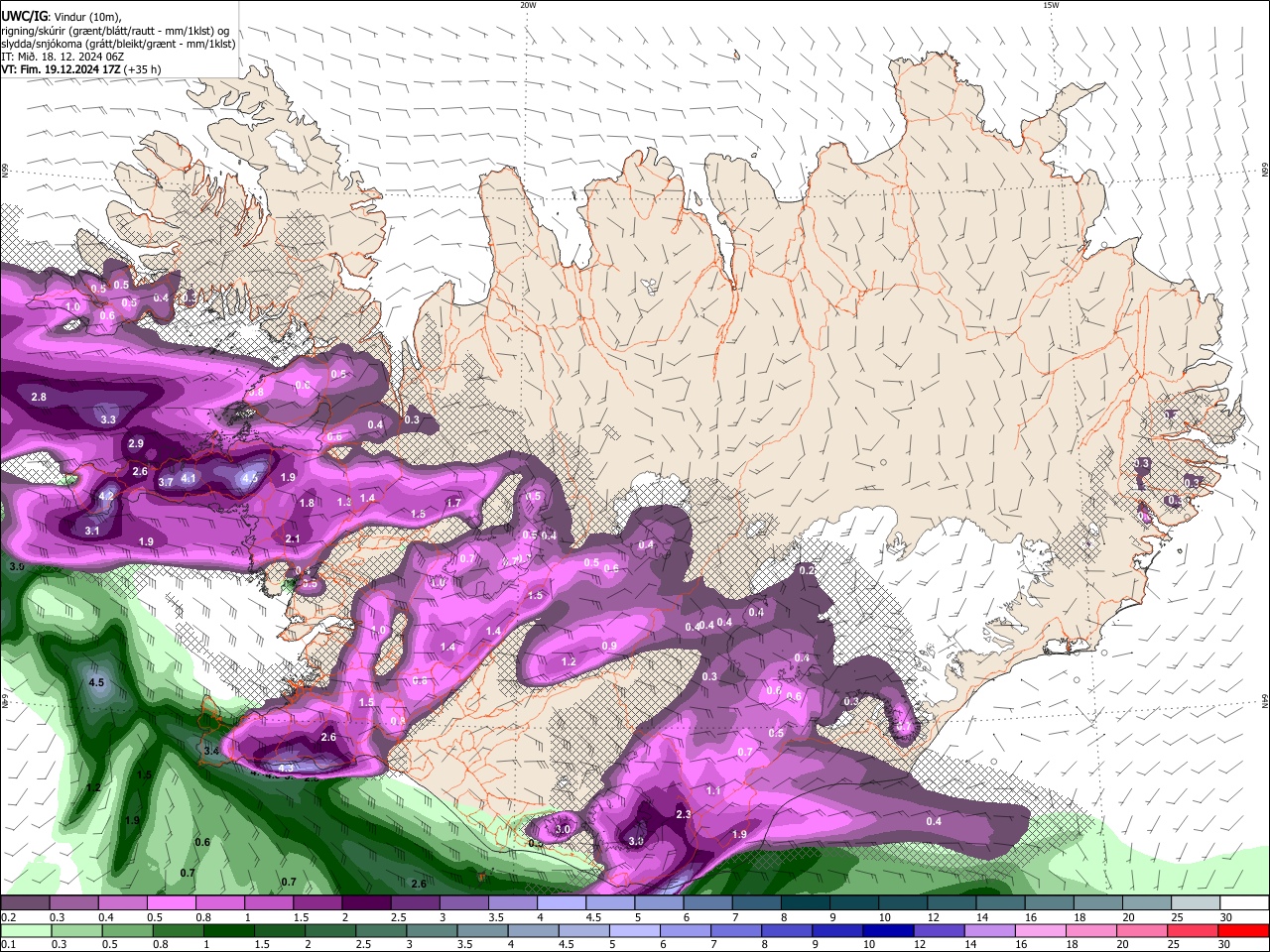Screen dimensions: 1270x952
Task: Click the '4.5' rain value in the green area
Action: [96, 683]
